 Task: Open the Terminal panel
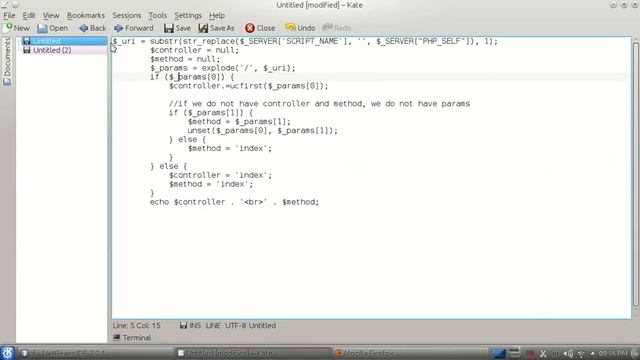point(132,338)
